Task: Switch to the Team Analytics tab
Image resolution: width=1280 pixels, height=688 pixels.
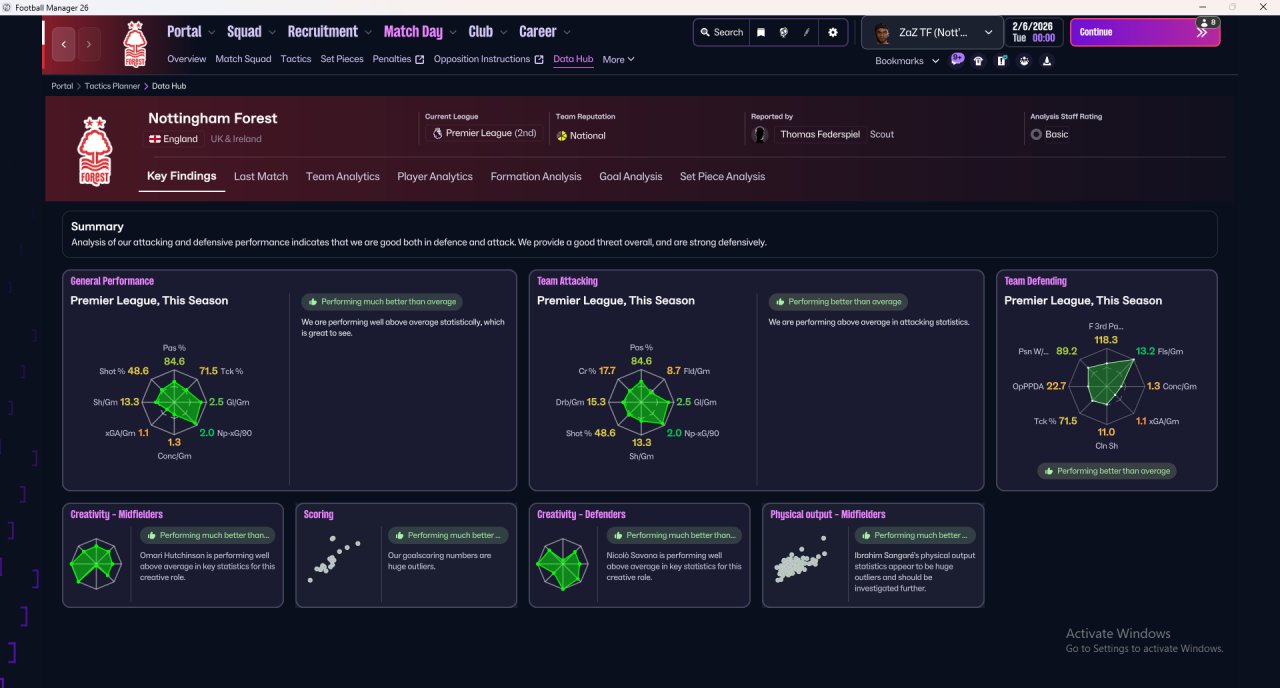Action: click(343, 176)
